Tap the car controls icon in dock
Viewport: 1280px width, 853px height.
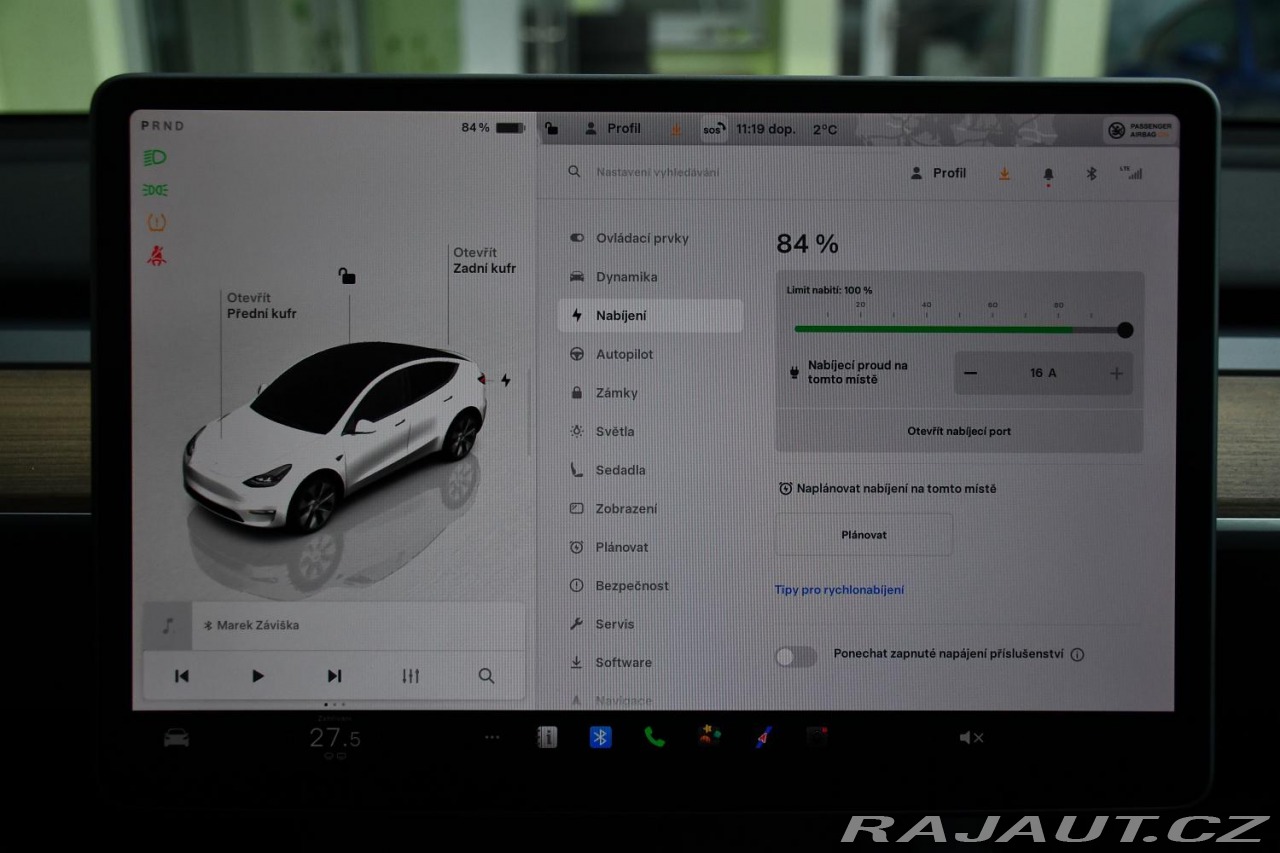176,738
